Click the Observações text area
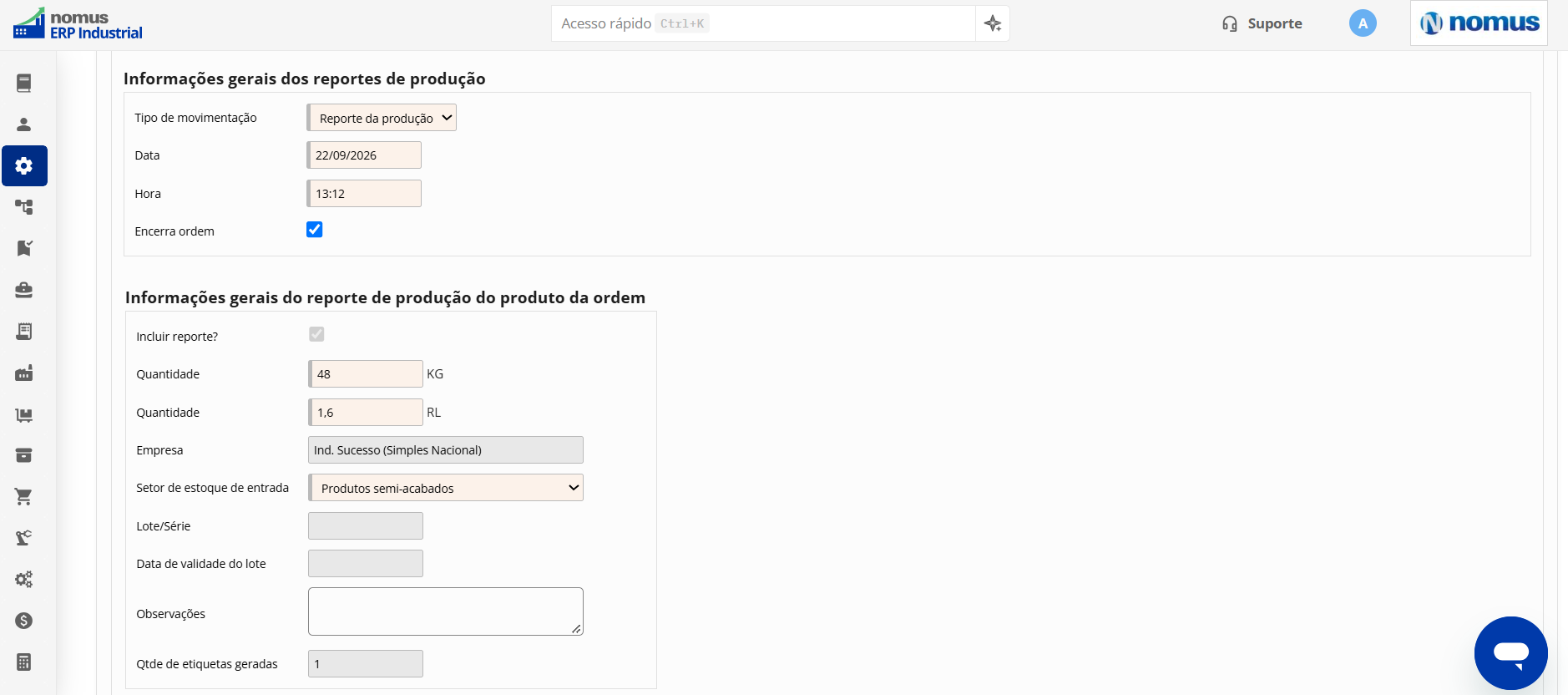1568x695 pixels. (446, 611)
